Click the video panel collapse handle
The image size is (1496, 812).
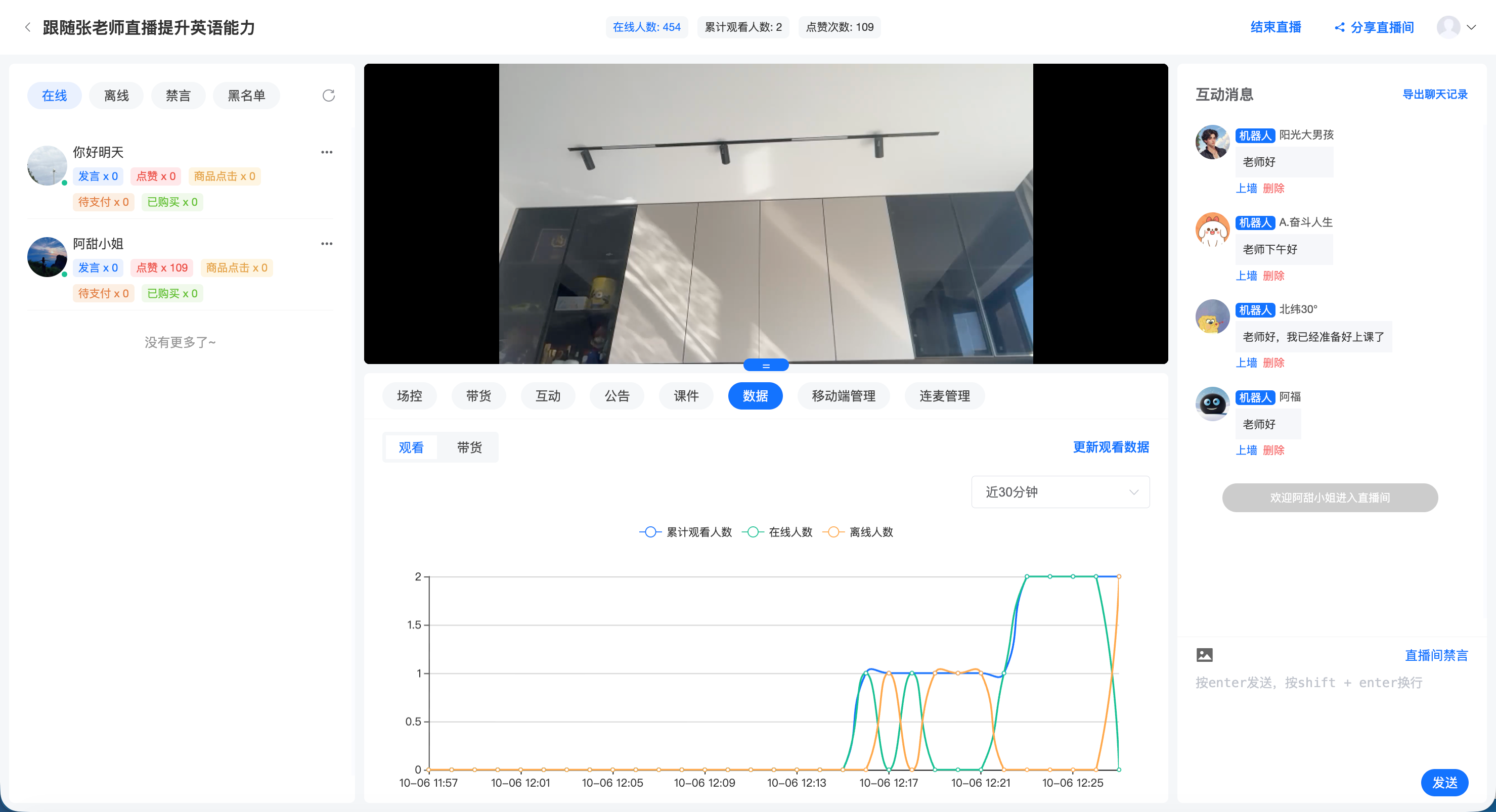tap(766, 365)
